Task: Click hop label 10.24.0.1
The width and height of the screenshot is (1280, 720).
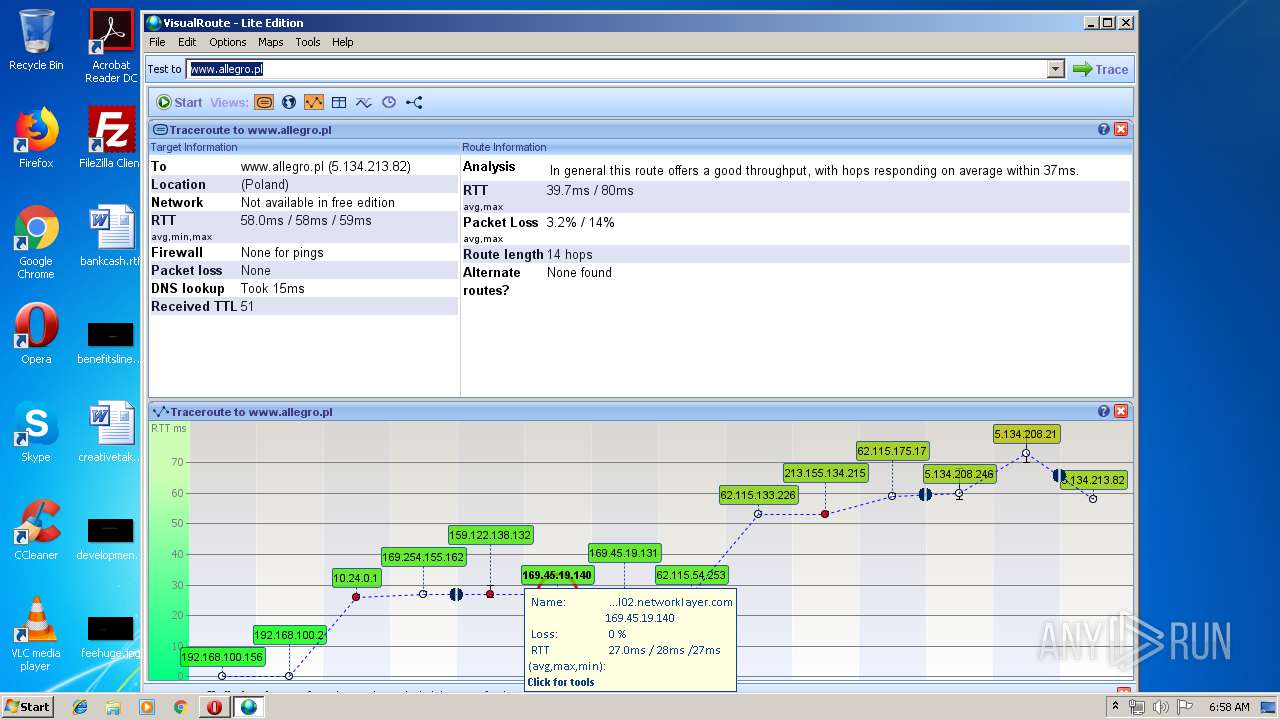Action: 356,577
